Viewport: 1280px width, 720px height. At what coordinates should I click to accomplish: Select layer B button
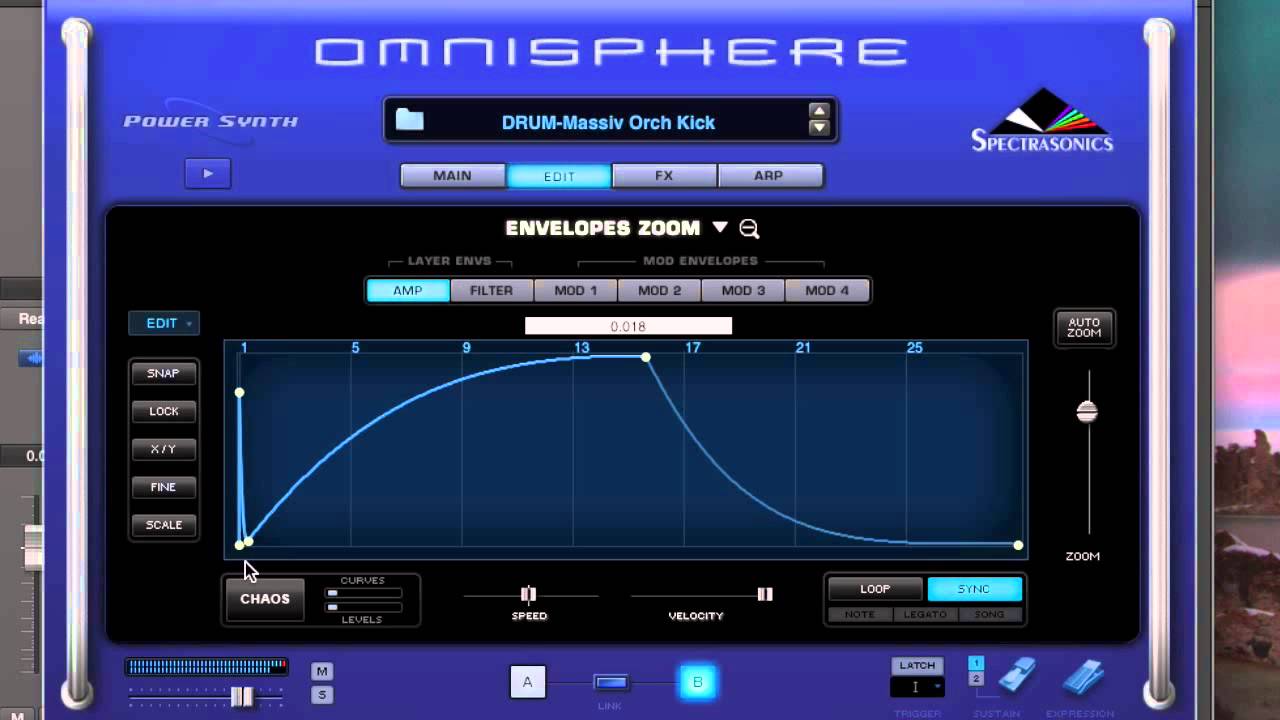coord(697,682)
